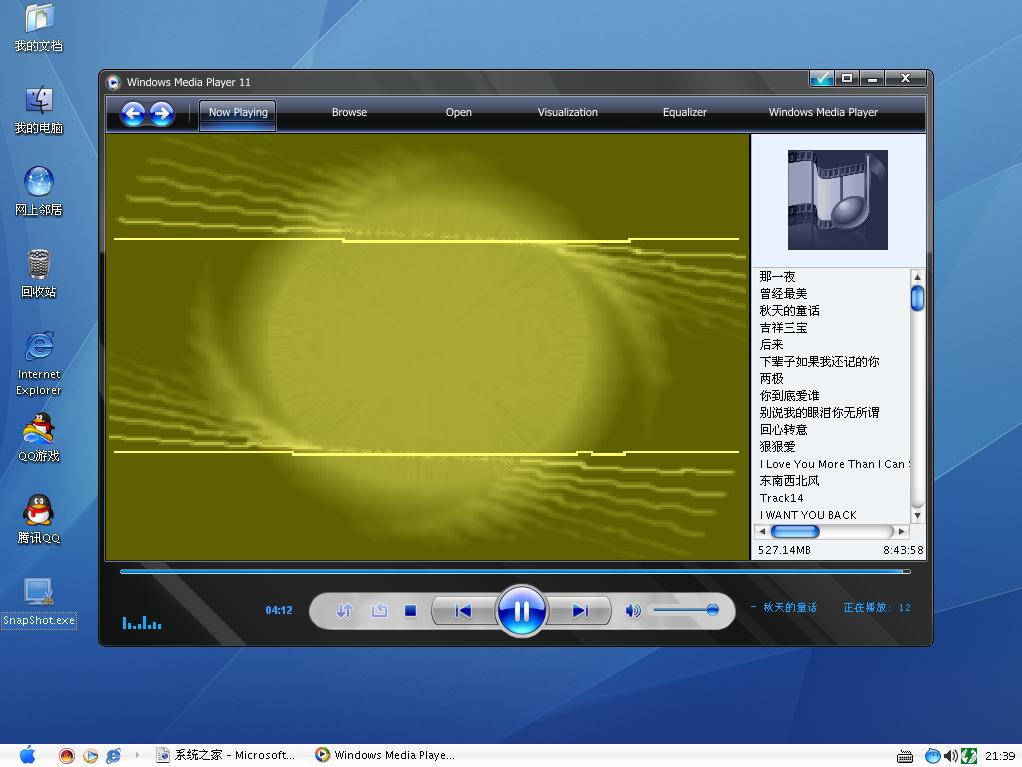Open the Browse menu
Image resolution: width=1022 pixels, height=767 pixels.
tap(349, 113)
